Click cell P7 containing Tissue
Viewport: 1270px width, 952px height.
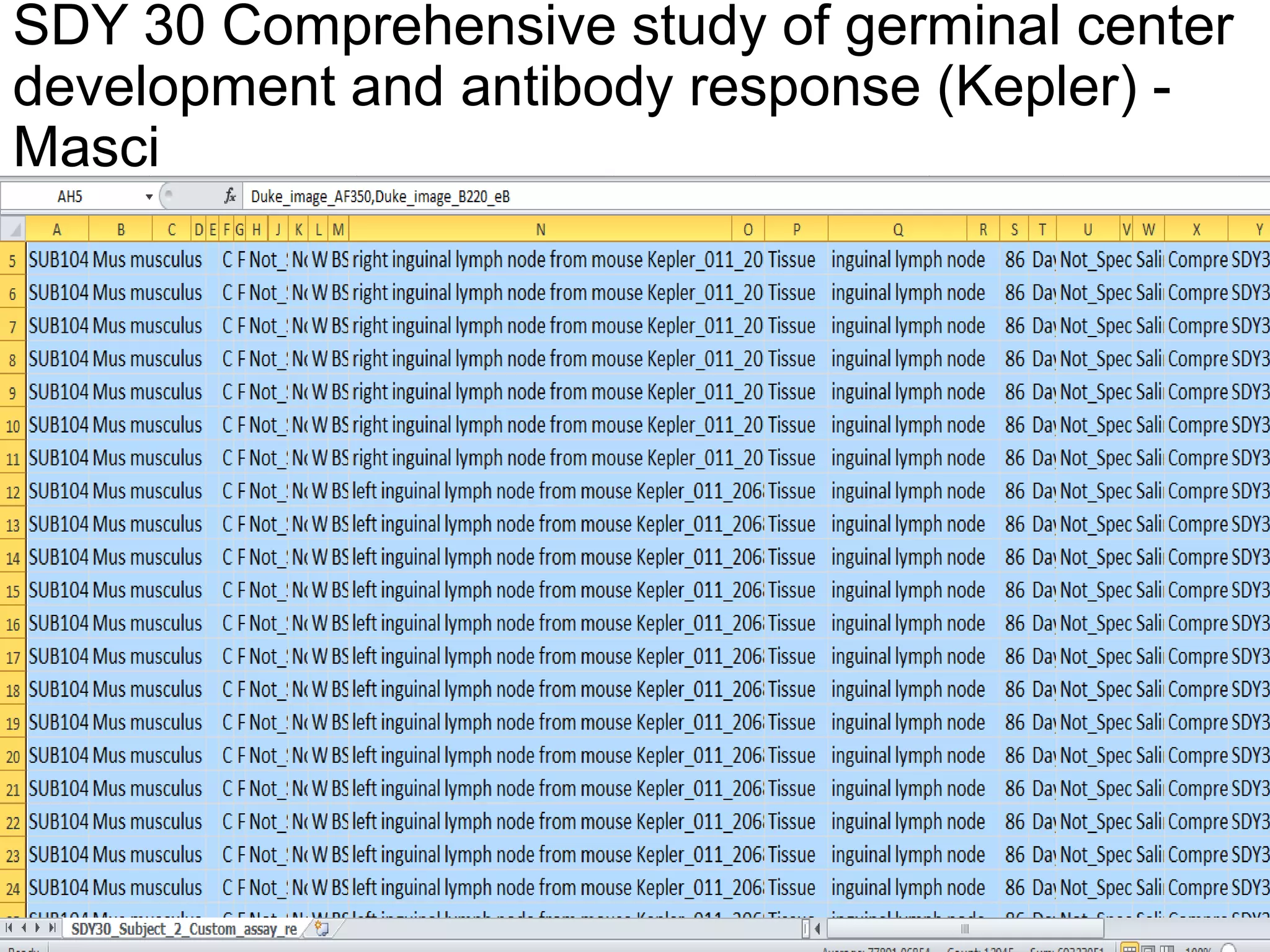coord(797,326)
